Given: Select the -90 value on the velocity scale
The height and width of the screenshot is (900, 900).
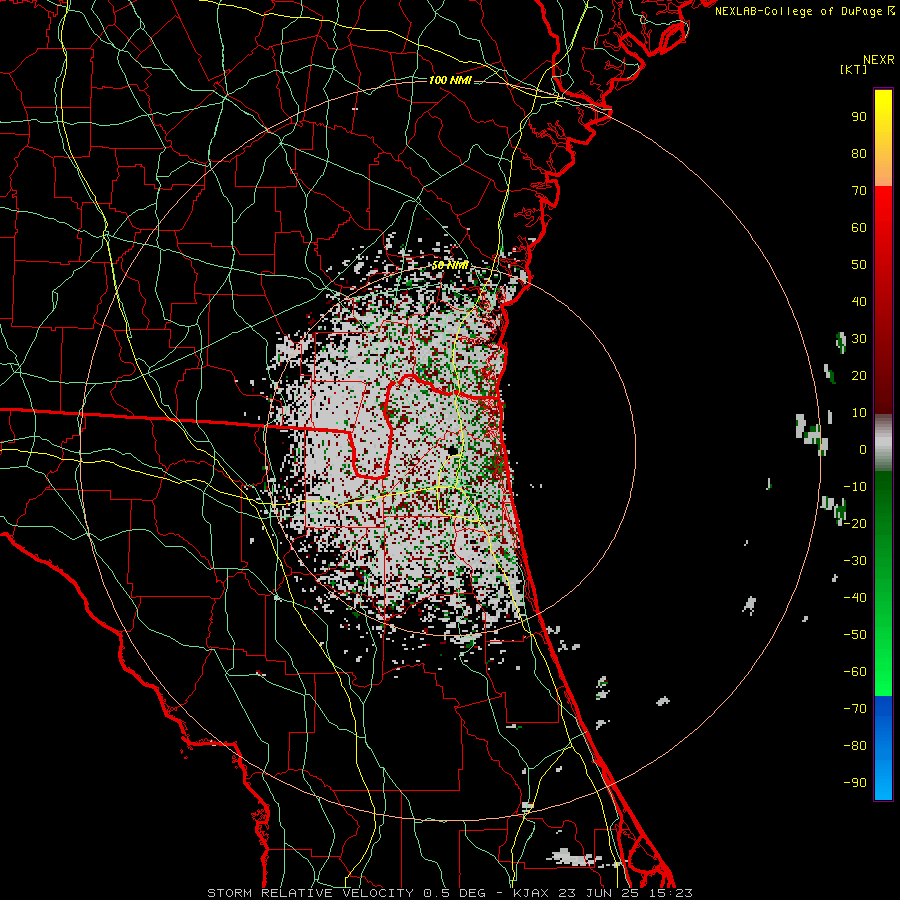Looking at the screenshot, I should tap(855, 783).
